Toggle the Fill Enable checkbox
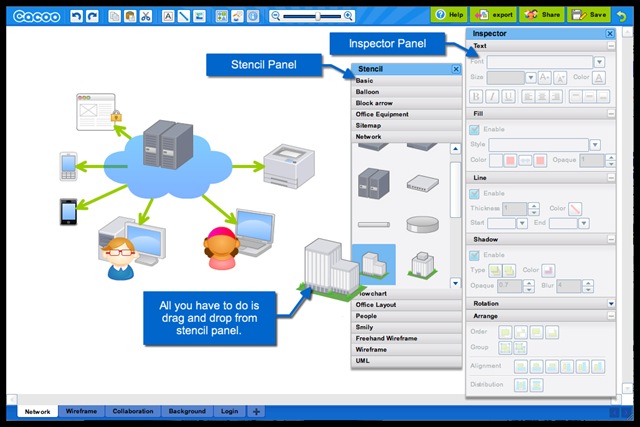 click(475, 130)
